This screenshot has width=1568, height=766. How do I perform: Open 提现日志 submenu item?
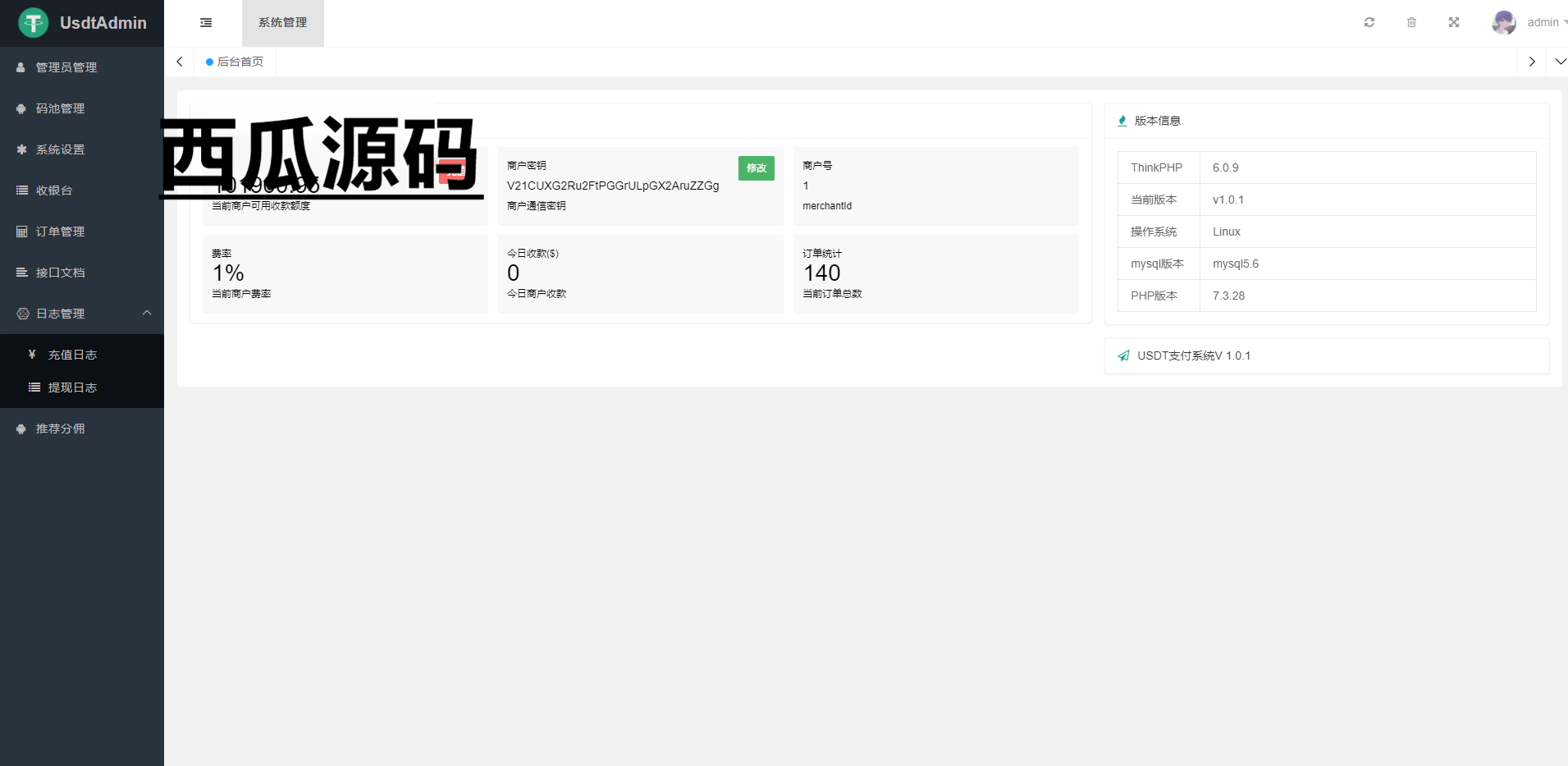tap(82, 388)
